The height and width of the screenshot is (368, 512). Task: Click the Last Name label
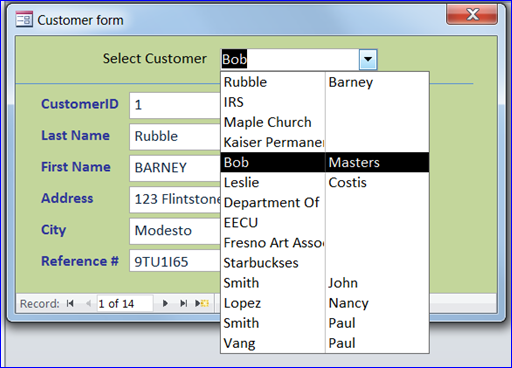click(x=75, y=135)
